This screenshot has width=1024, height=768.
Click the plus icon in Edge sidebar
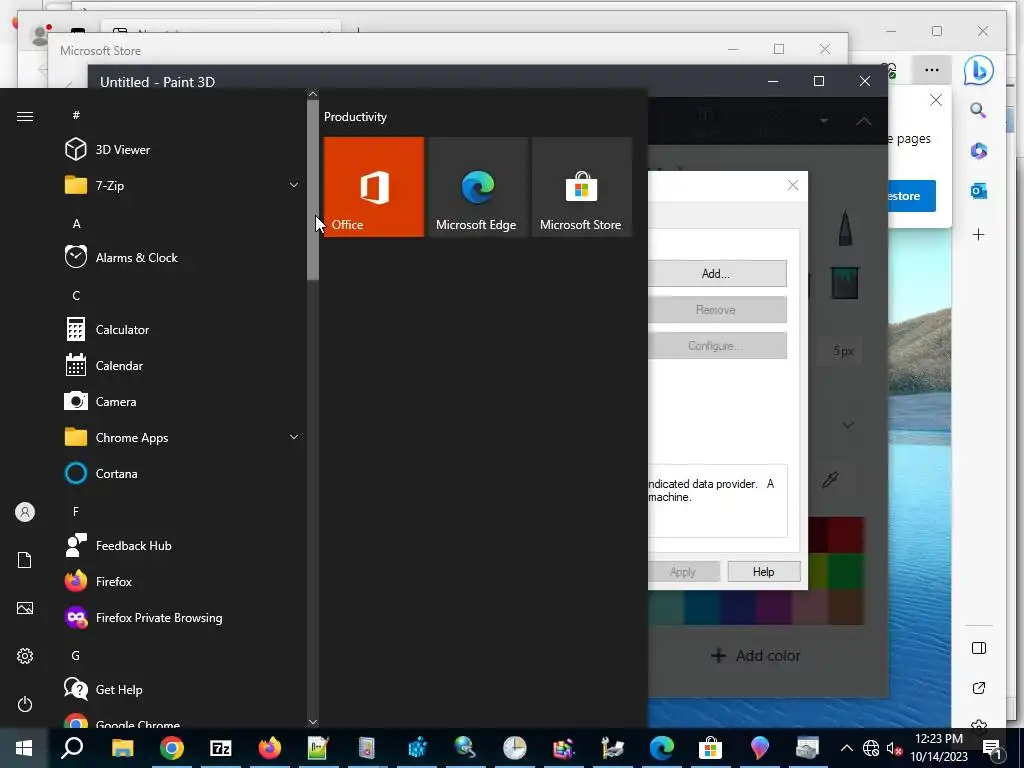978,234
